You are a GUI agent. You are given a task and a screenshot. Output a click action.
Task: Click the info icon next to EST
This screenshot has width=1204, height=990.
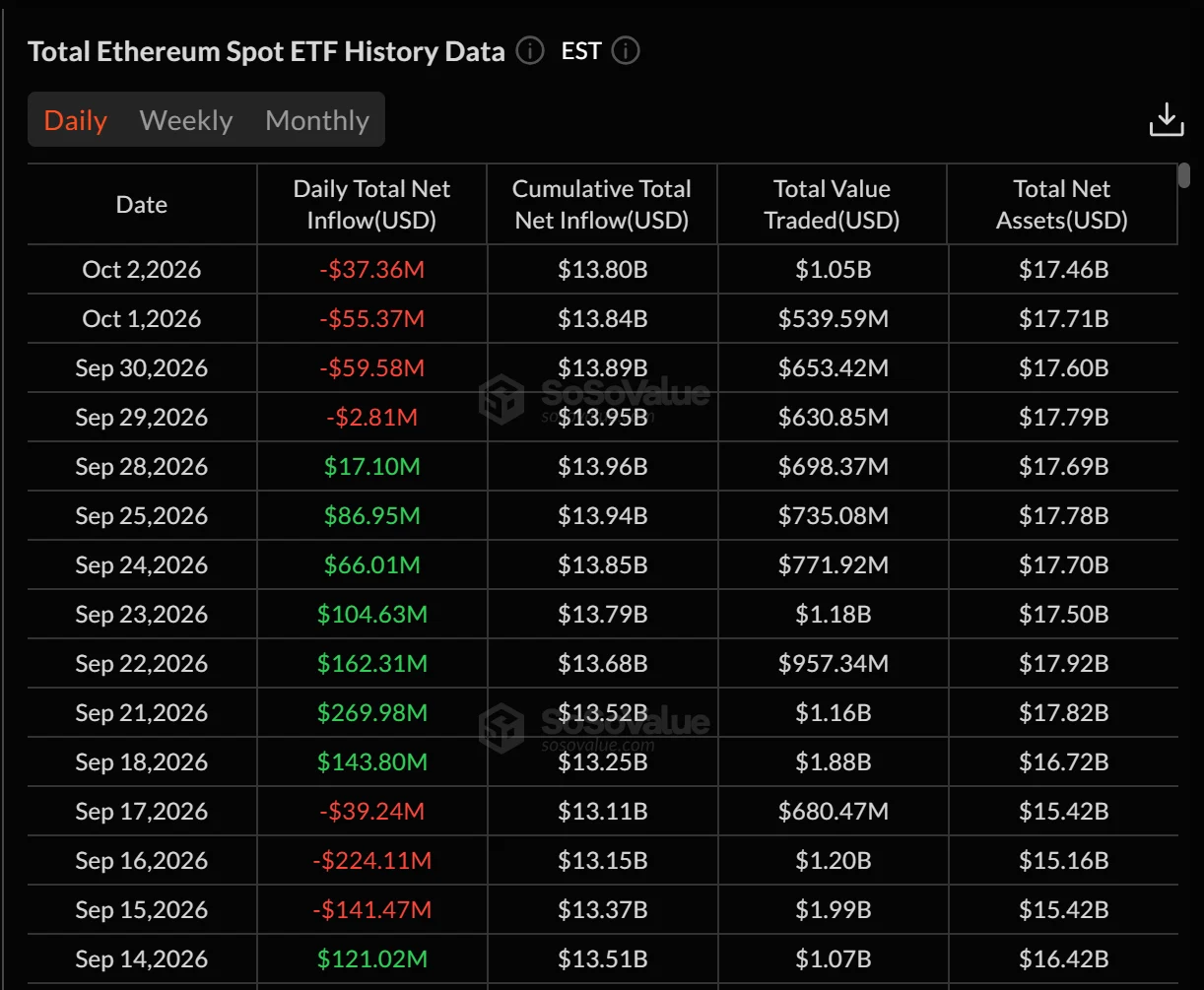click(626, 51)
